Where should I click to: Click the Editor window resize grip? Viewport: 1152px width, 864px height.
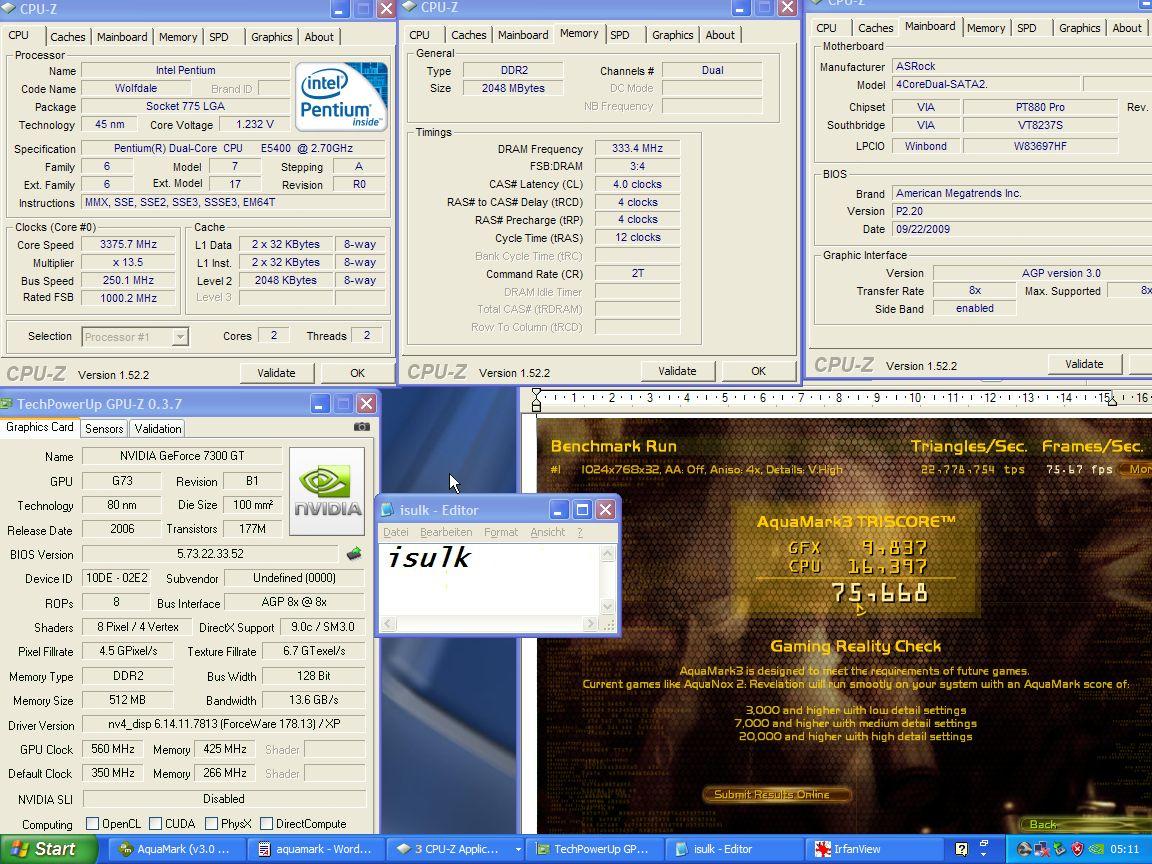[x=608, y=624]
